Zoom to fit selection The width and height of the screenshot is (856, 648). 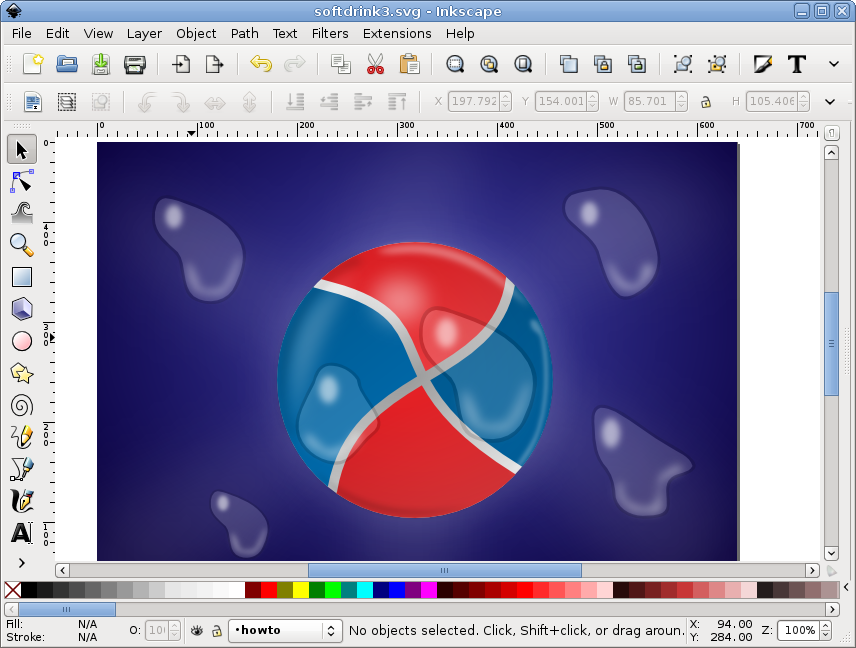(x=455, y=64)
